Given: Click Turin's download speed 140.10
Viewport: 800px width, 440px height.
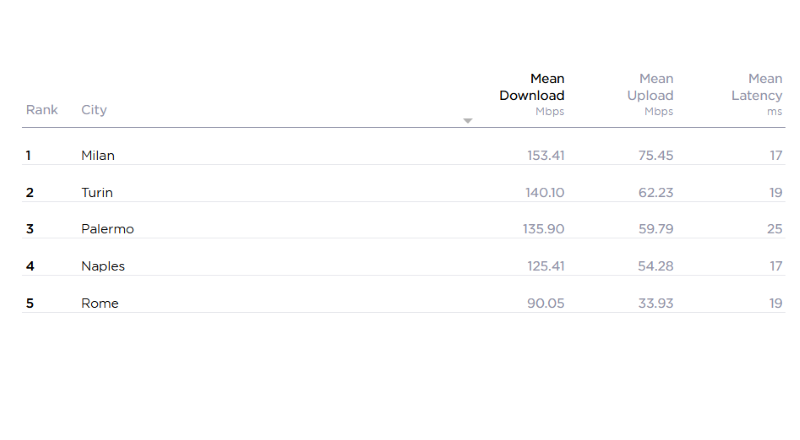Looking at the screenshot, I should tap(544, 192).
